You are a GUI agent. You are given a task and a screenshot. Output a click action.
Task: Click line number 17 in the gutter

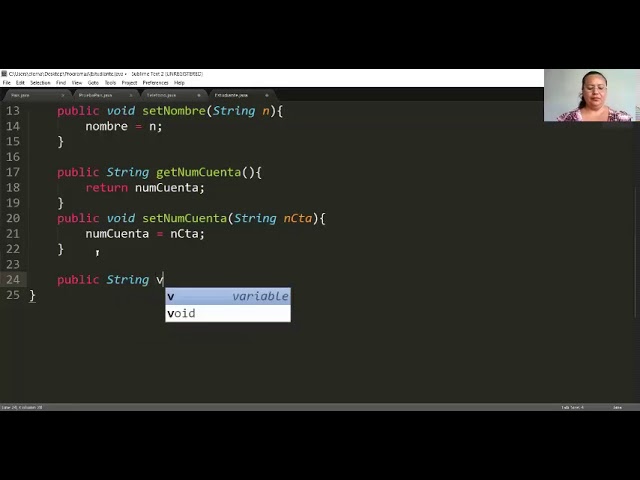[x=13, y=172]
